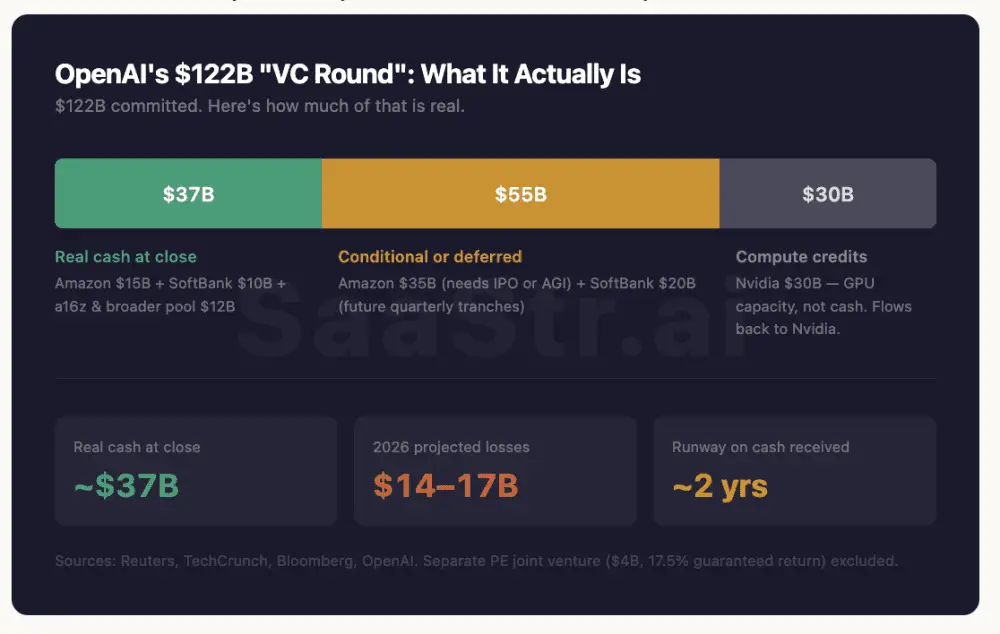
Task: Click the gray $30B bar segment
Action: [827, 194]
